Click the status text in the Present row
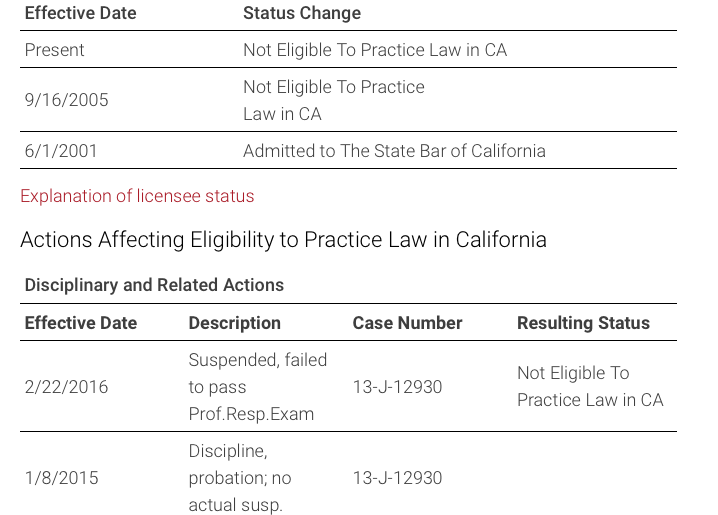The image size is (718, 515). tap(375, 50)
